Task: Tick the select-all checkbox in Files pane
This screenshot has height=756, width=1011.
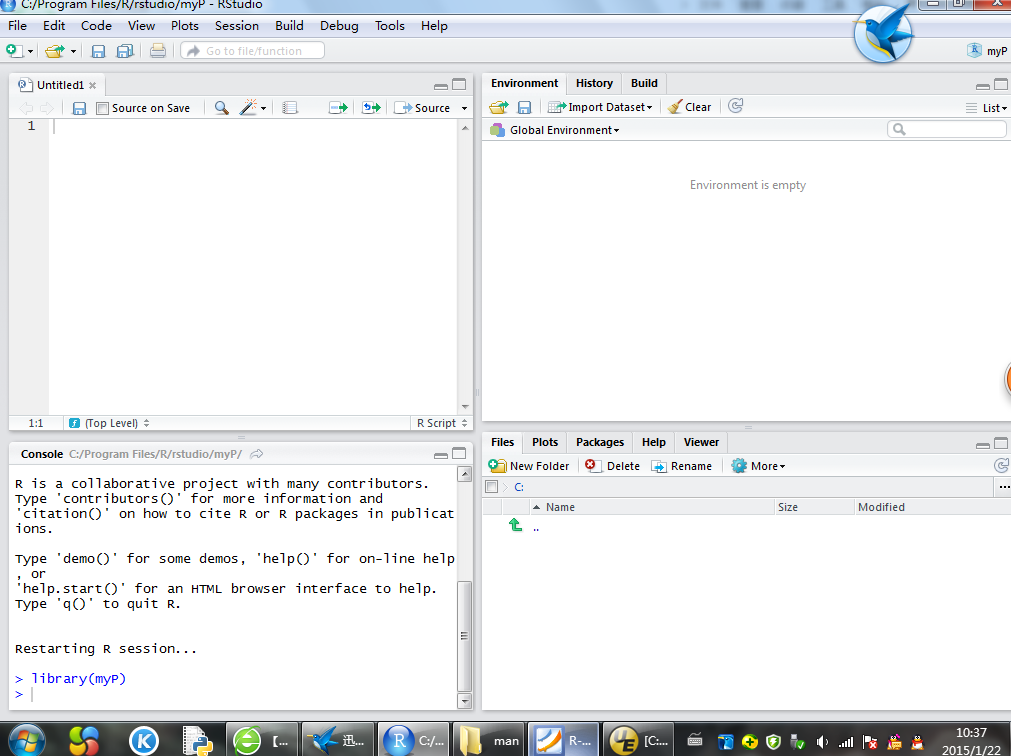Action: pyautogui.click(x=491, y=487)
